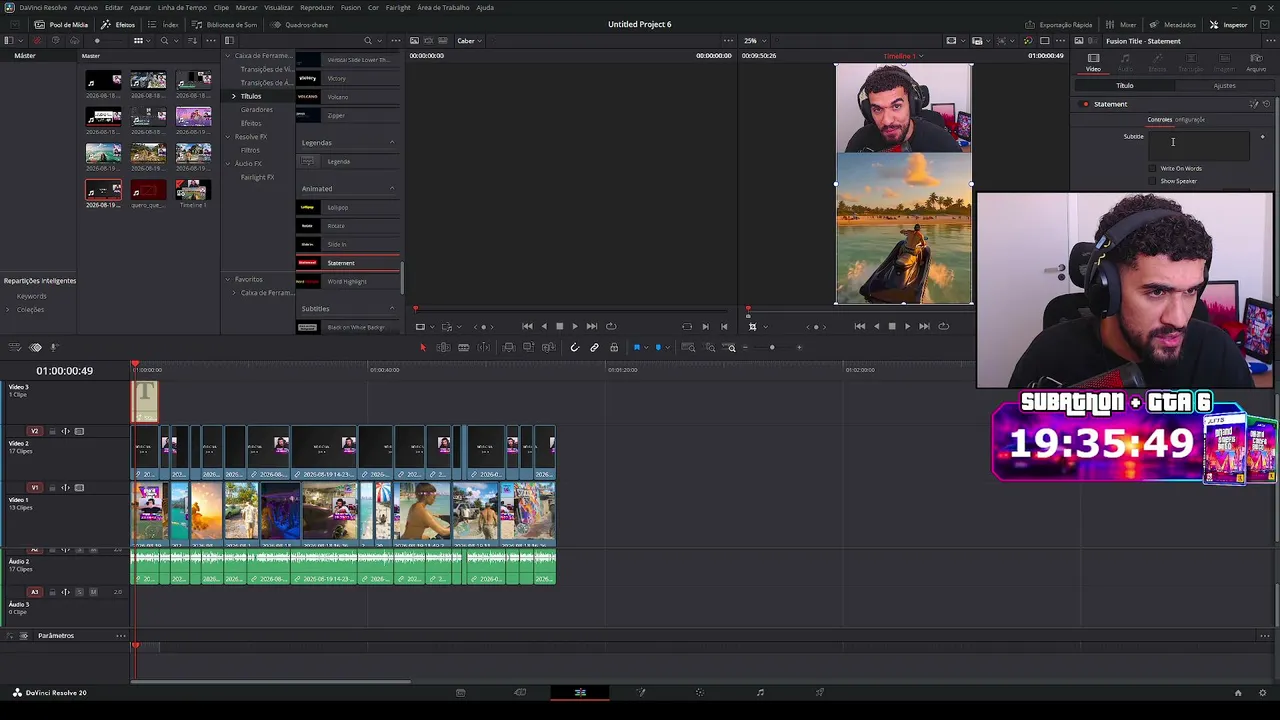Image resolution: width=1280 pixels, height=720 pixels.
Task: Switch to the Ajustes tab in Inspector
Action: (x=1224, y=86)
